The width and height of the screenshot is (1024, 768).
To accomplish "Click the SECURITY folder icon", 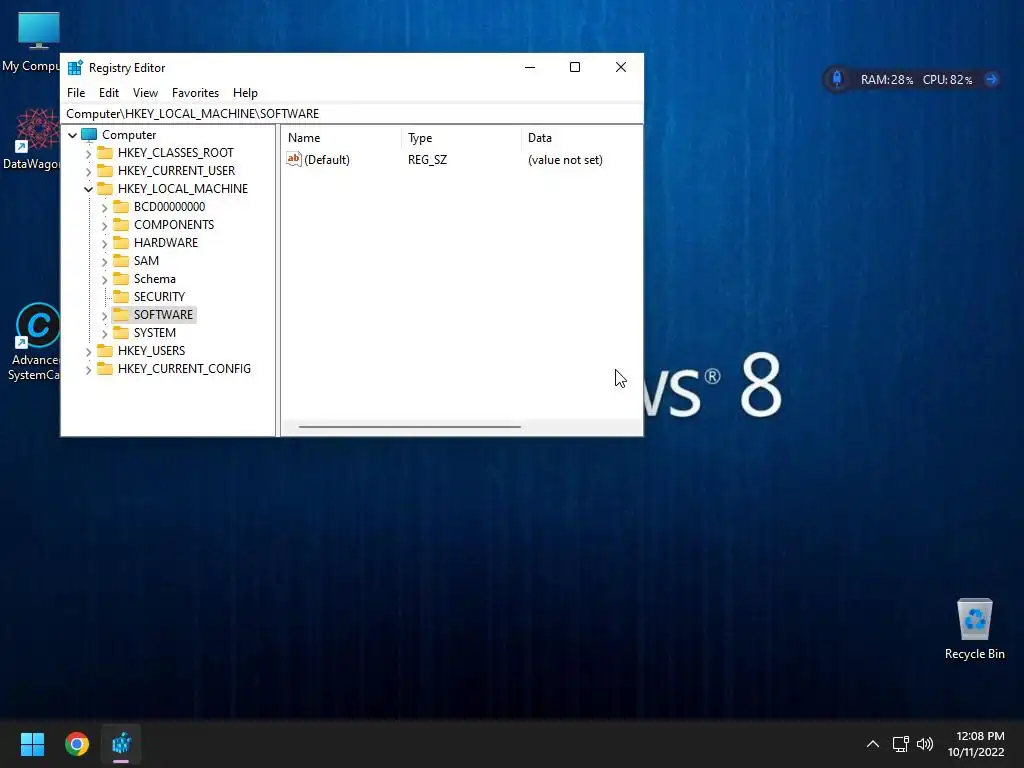I will click(x=121, y=296).
